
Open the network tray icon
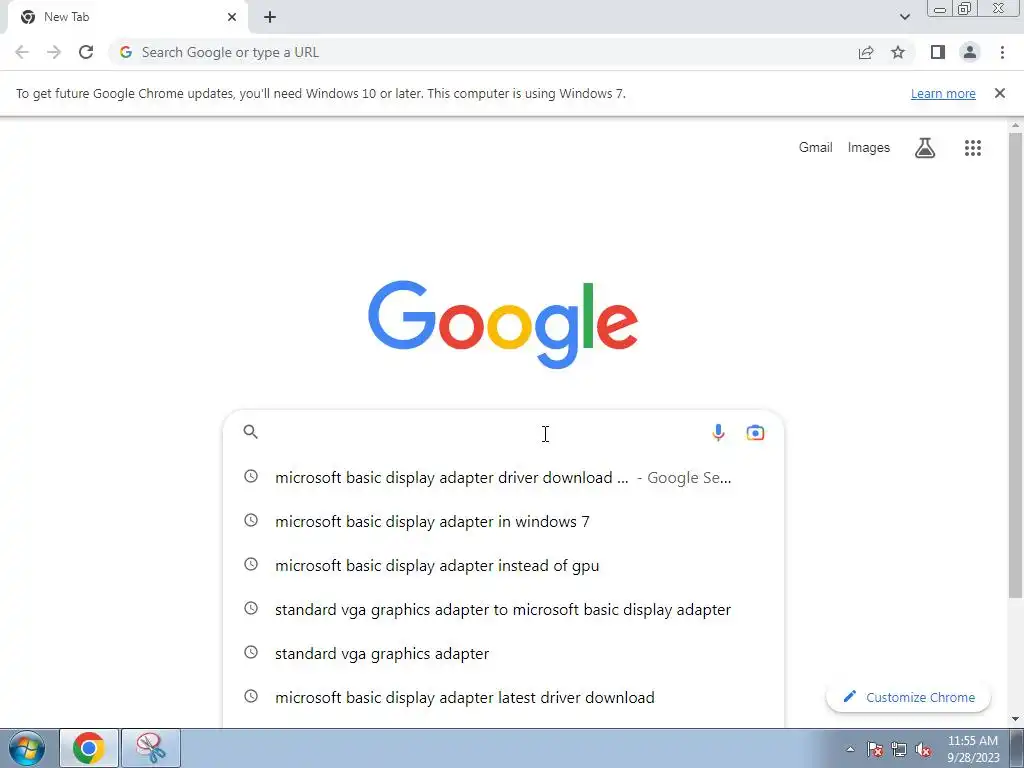click(899, 749)
